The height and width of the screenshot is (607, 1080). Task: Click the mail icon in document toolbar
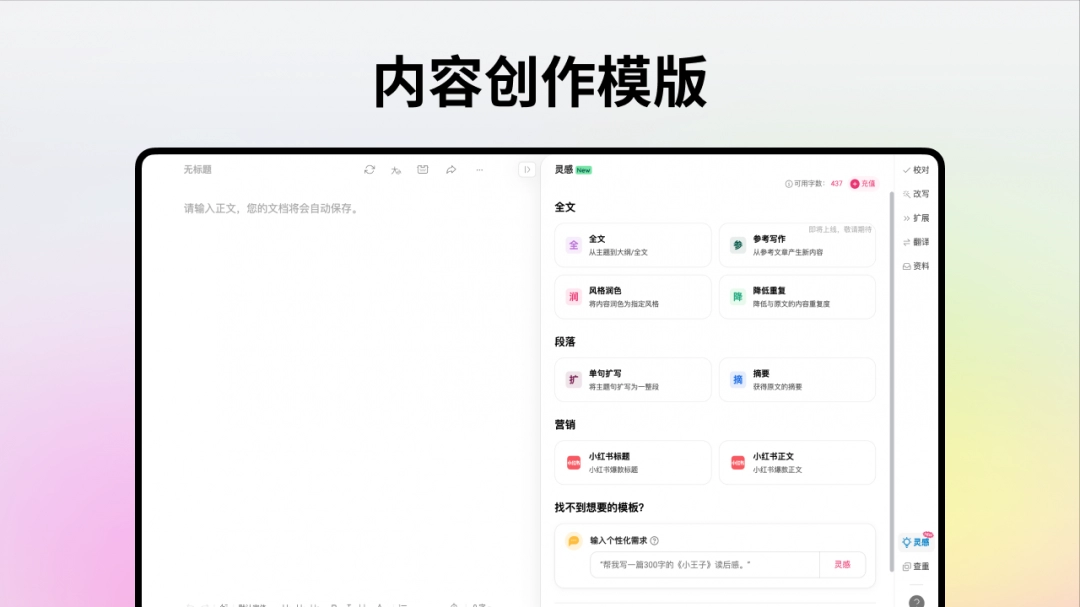tap(423, 169)
